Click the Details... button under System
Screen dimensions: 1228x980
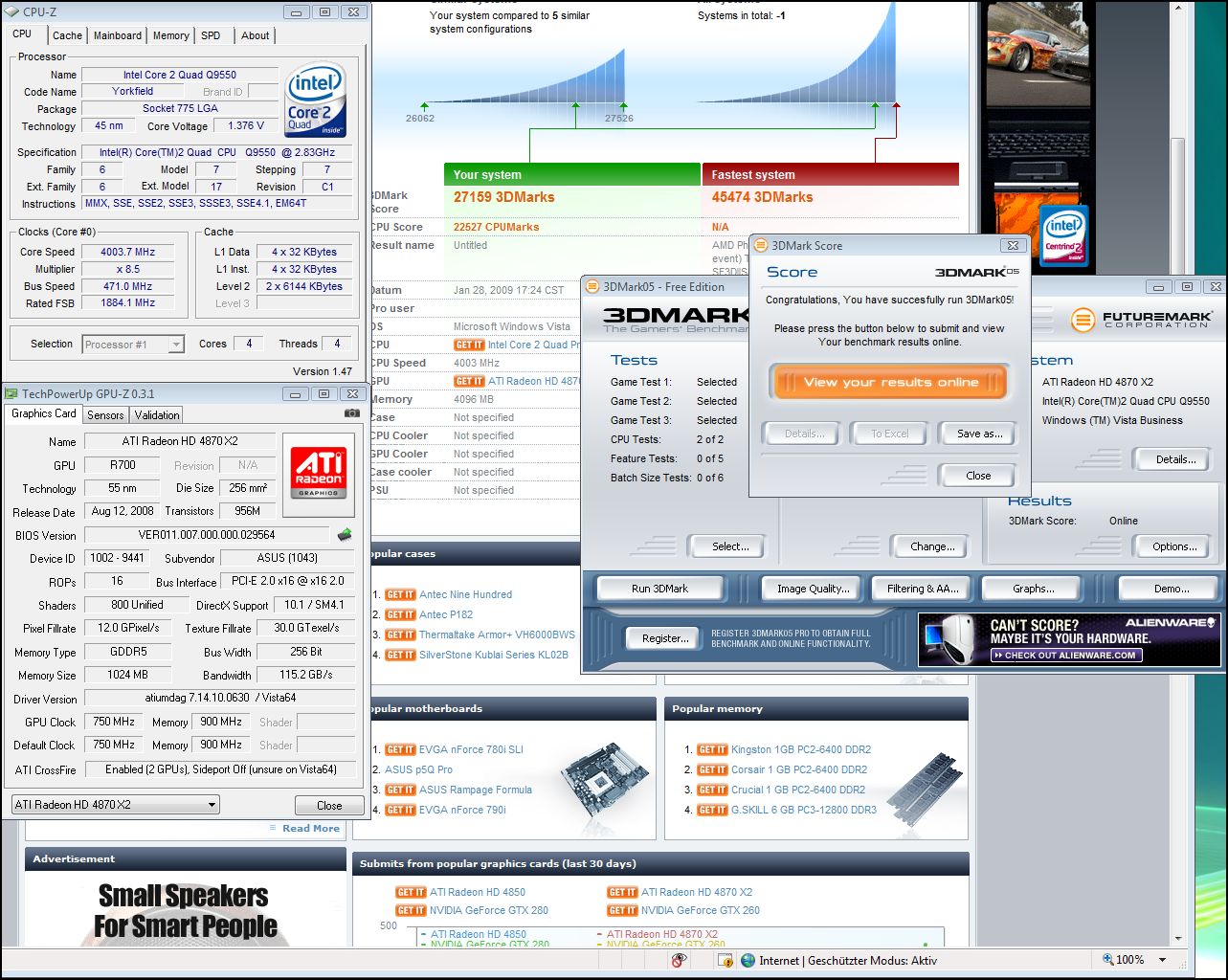click(x=1174, y=459)
